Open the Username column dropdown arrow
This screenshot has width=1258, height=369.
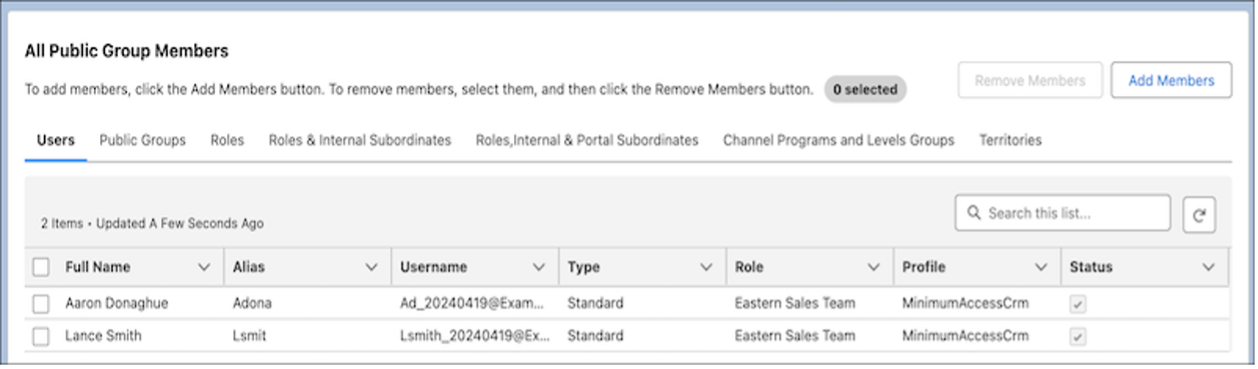point(539,268)
